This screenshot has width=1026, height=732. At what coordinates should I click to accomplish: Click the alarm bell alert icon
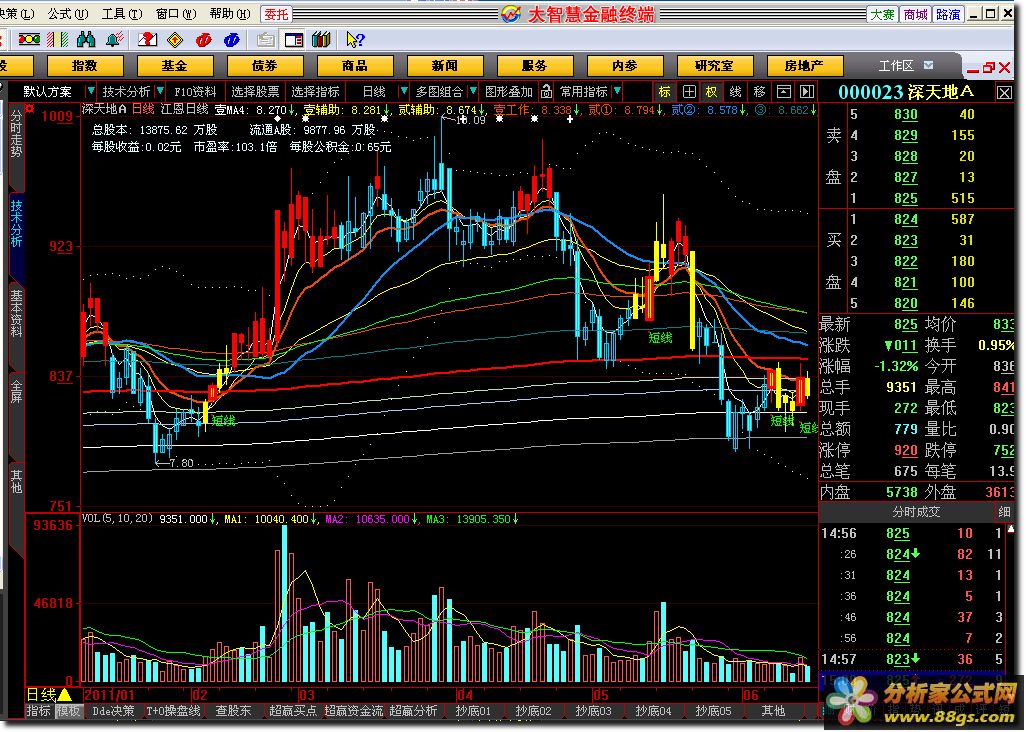pyautogui.click(x=115, y=40)
